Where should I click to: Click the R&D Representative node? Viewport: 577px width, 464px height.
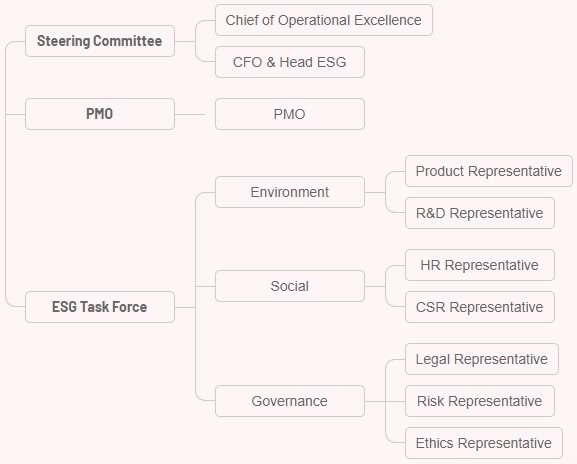(480, 213)
